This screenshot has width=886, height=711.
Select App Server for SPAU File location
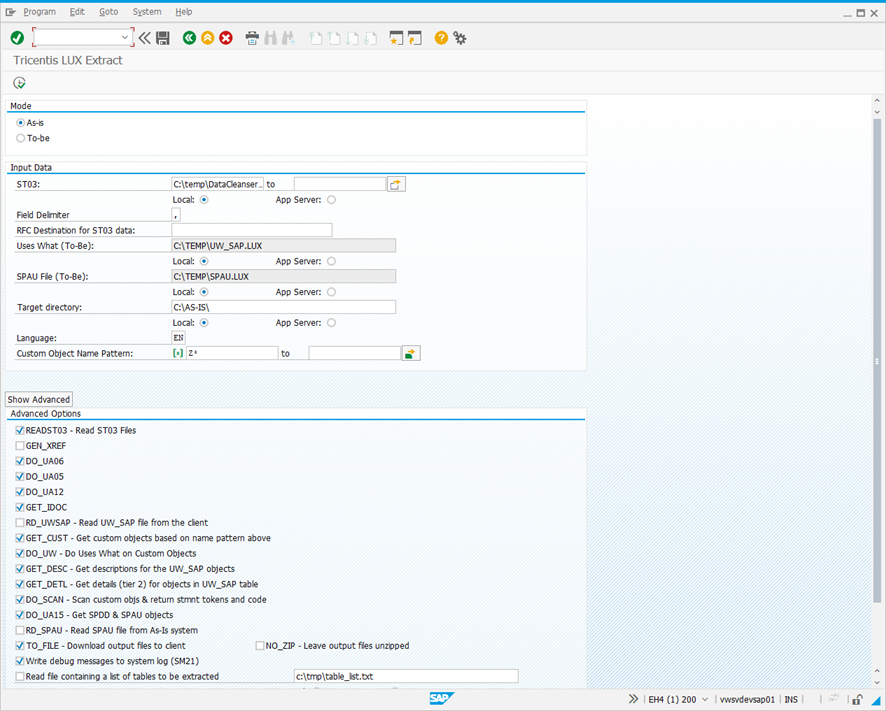point(331,291)
